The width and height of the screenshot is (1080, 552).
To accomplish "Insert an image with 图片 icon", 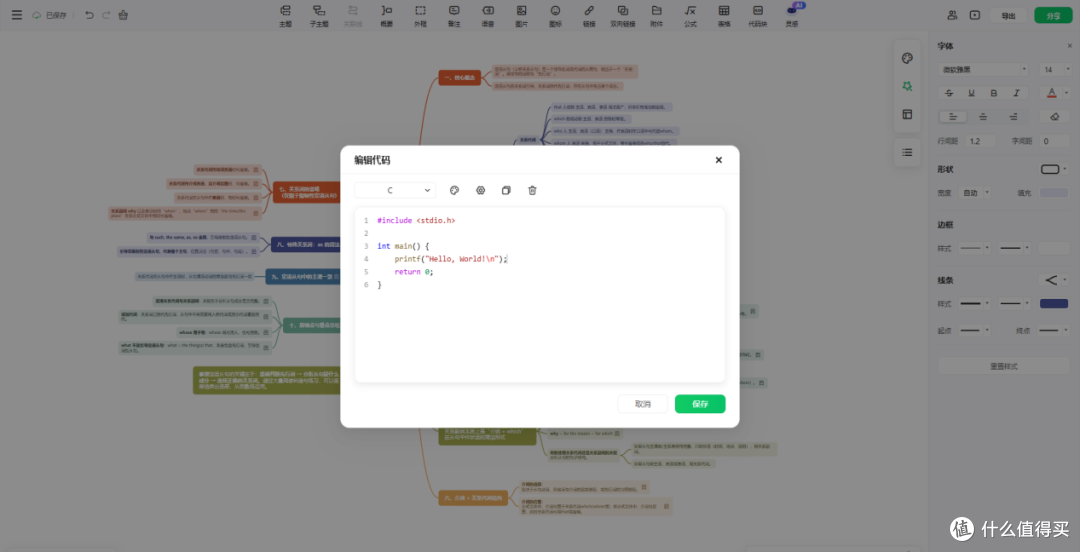I will [x=521, y=15].
